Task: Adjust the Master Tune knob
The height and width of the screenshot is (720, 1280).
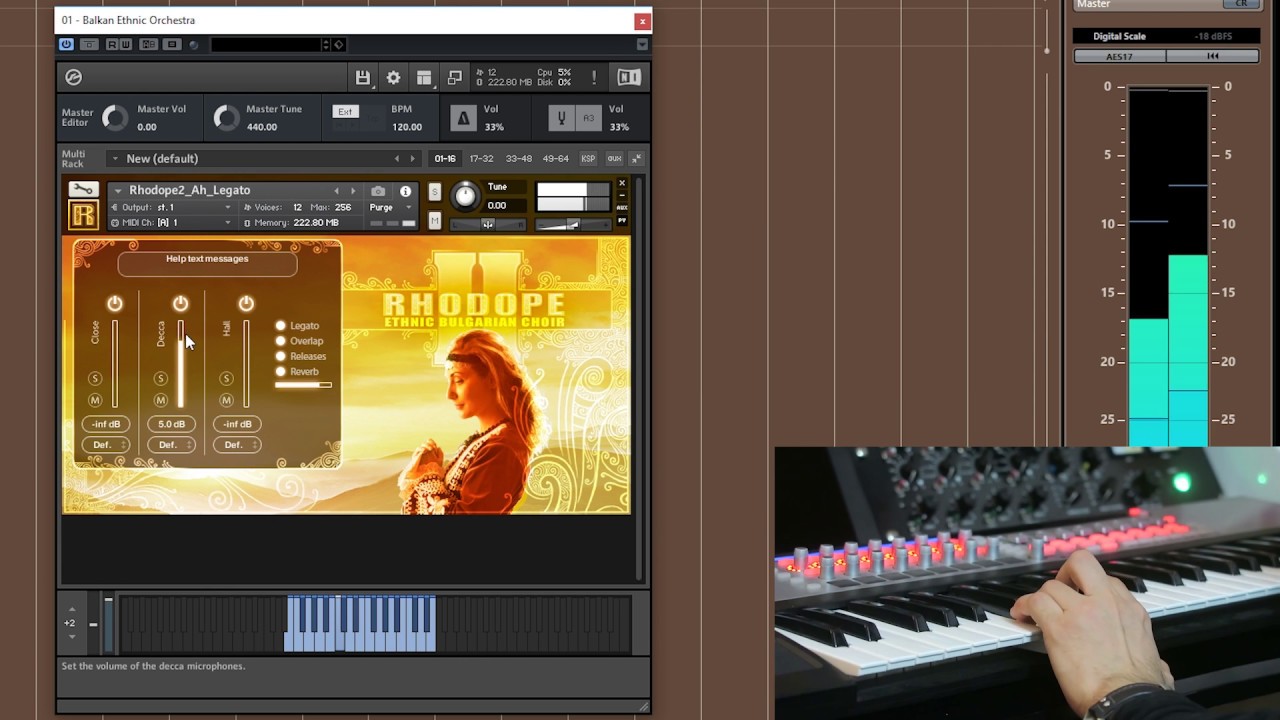Action: coord(227,118)
